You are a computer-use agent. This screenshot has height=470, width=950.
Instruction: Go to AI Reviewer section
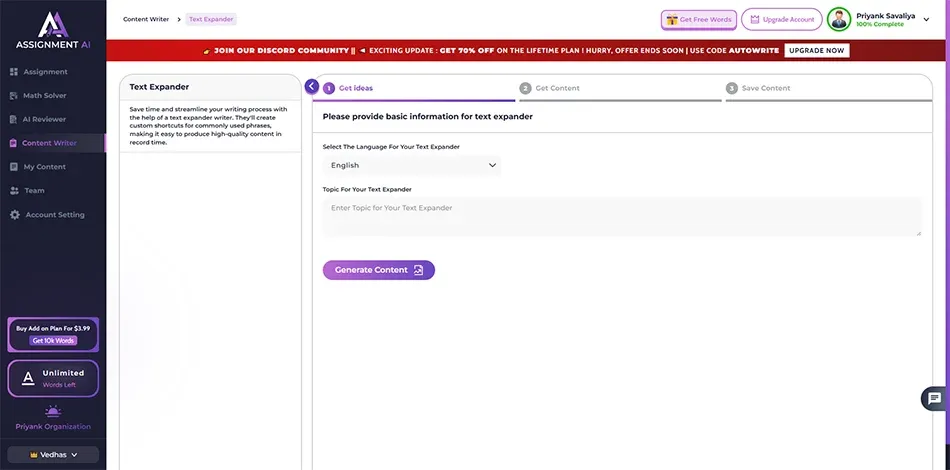pyautogui.click(x=45, y=120)
